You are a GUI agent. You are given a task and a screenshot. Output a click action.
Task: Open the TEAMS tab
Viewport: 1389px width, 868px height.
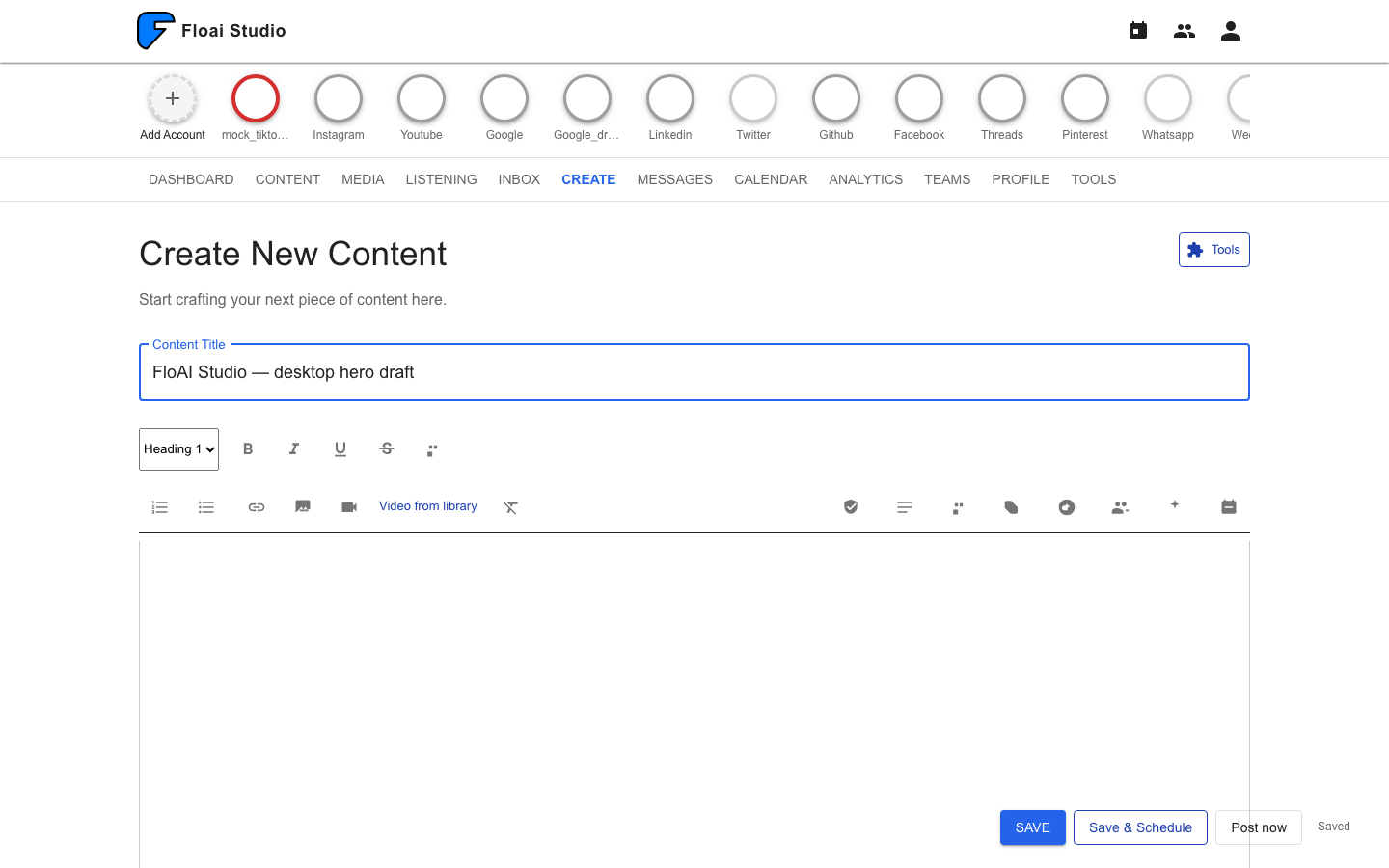pyautogui.click(x=947, y=179)
